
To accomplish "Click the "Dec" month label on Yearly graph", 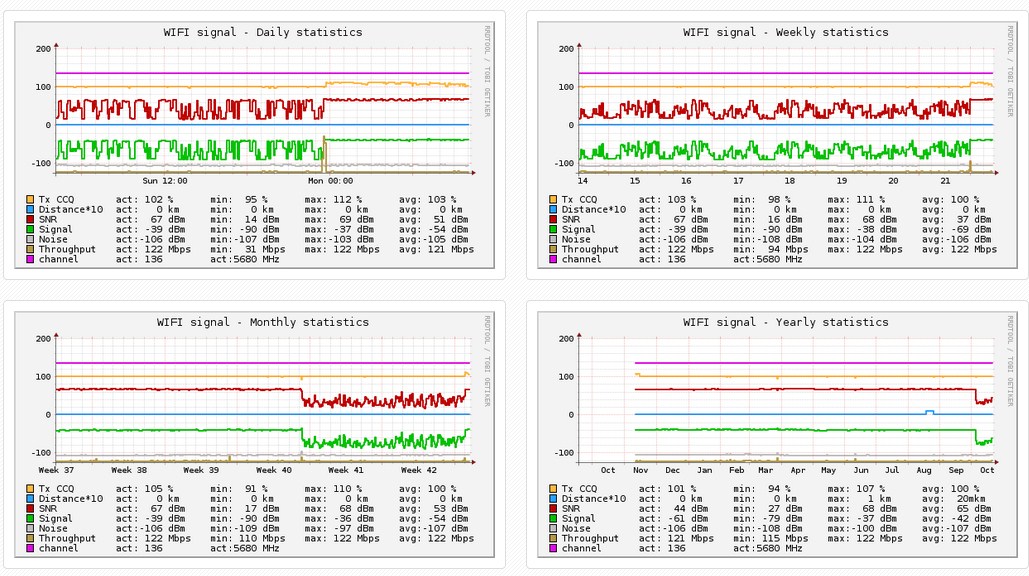I will [x=672, y=470].
